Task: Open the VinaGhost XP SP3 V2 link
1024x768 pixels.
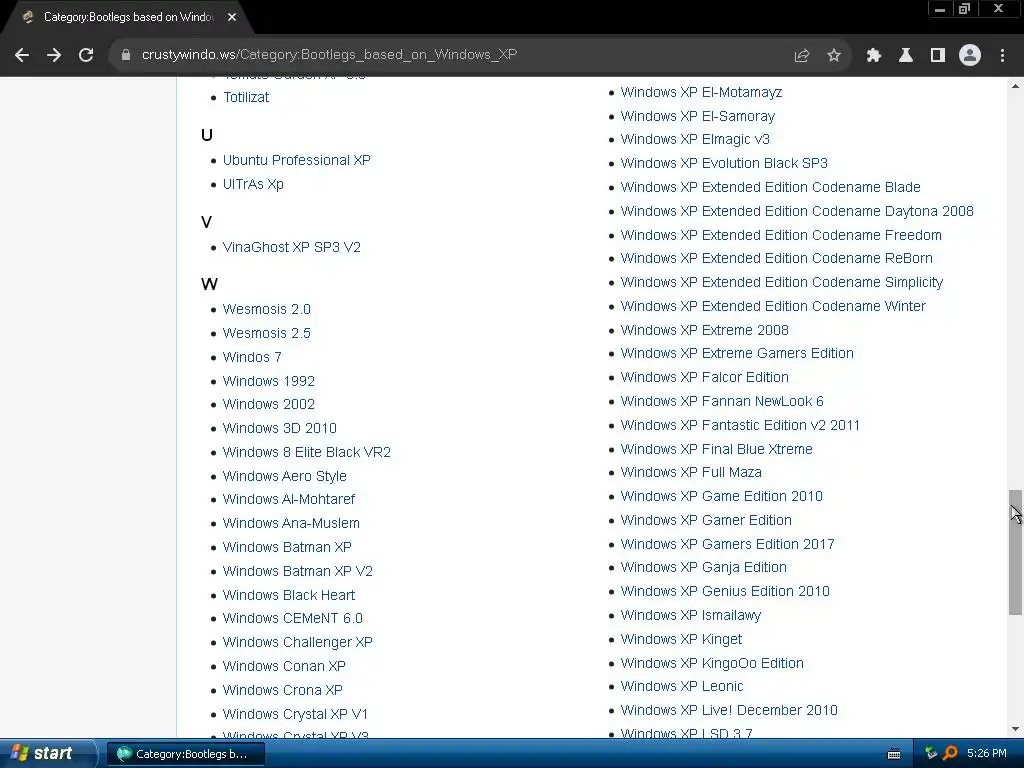Action: [291, 247]
